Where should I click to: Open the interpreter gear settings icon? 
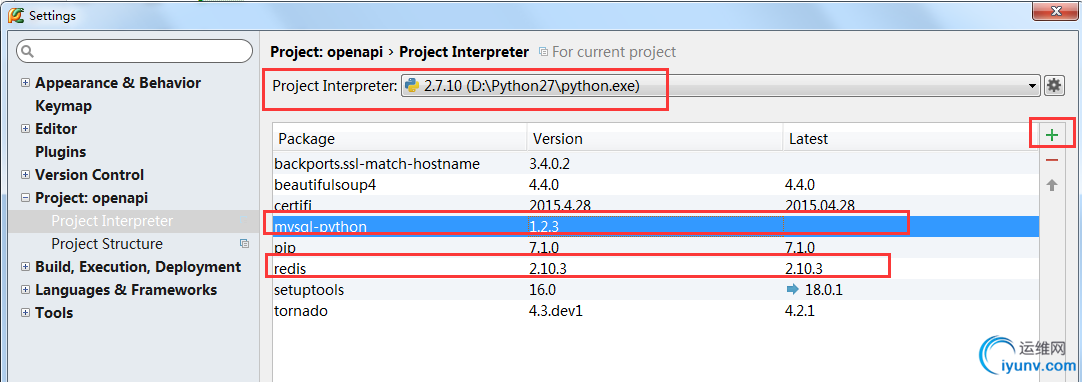[x=1054, y=86]
